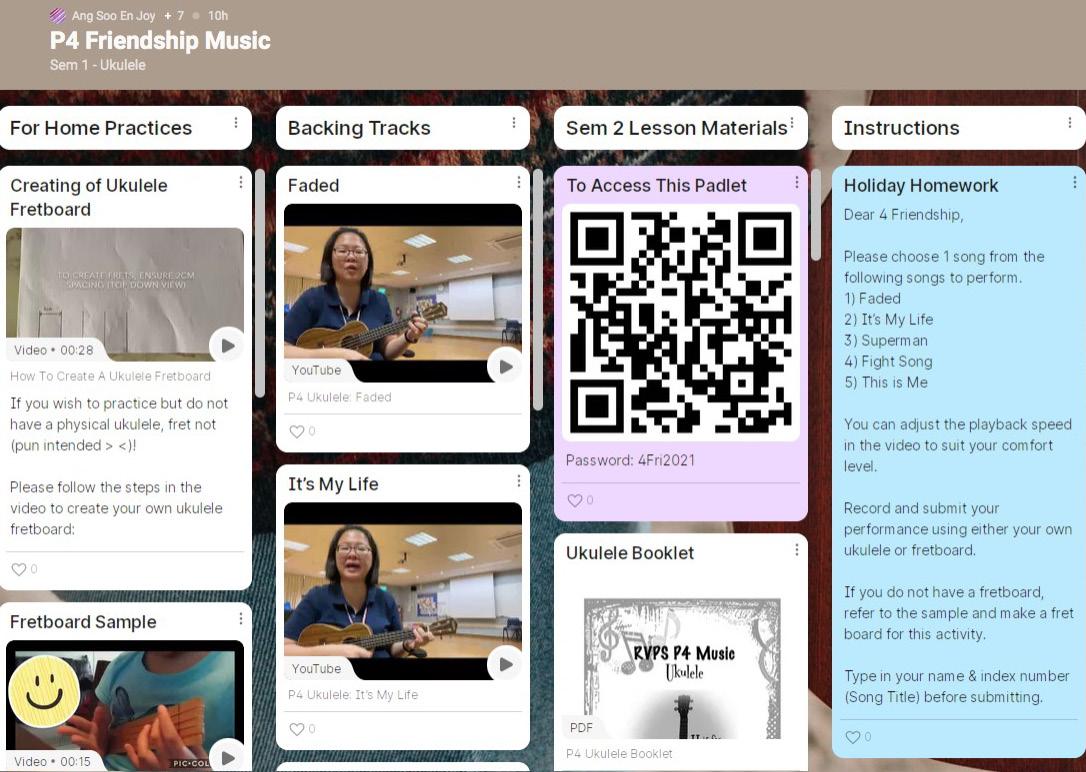Viewport: 1086px width, 772px height.
Task: Open options for the Fretboard Sample post
Action: click(x=241, y=618)
